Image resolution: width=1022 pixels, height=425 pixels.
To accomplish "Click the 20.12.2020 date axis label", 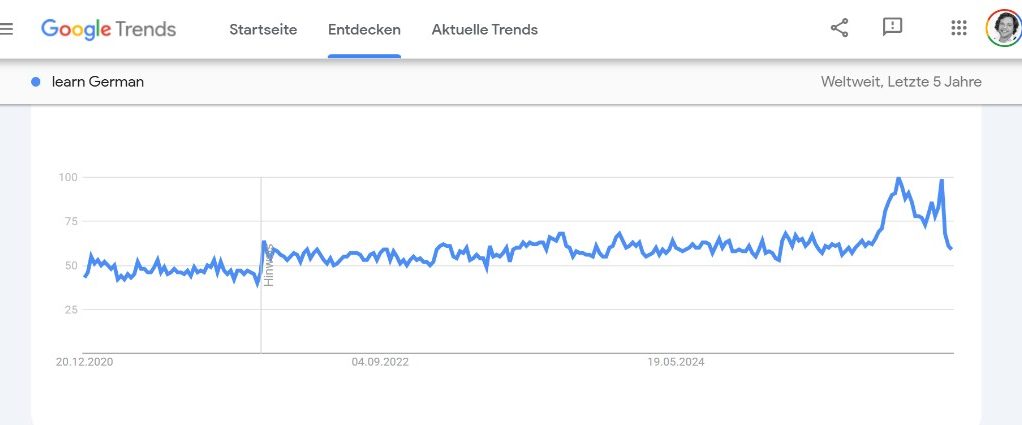I will coord(85,363).
